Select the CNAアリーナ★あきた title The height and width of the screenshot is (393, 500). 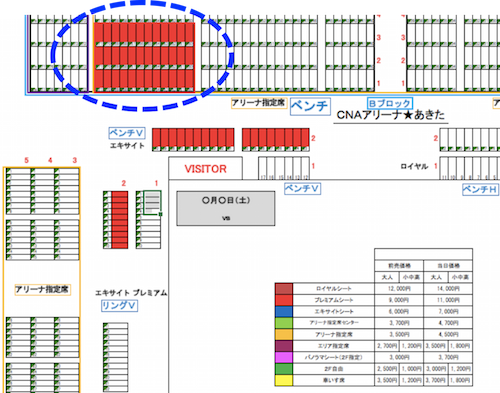(391, 115)
